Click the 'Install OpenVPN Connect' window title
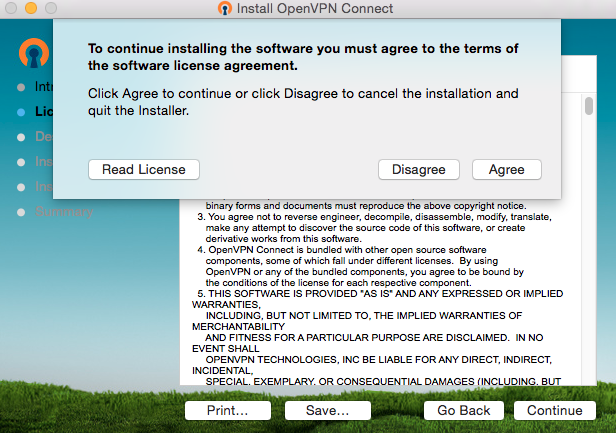Image resolution: width=616 pixels, height=433 pixels. pos(315,8)
